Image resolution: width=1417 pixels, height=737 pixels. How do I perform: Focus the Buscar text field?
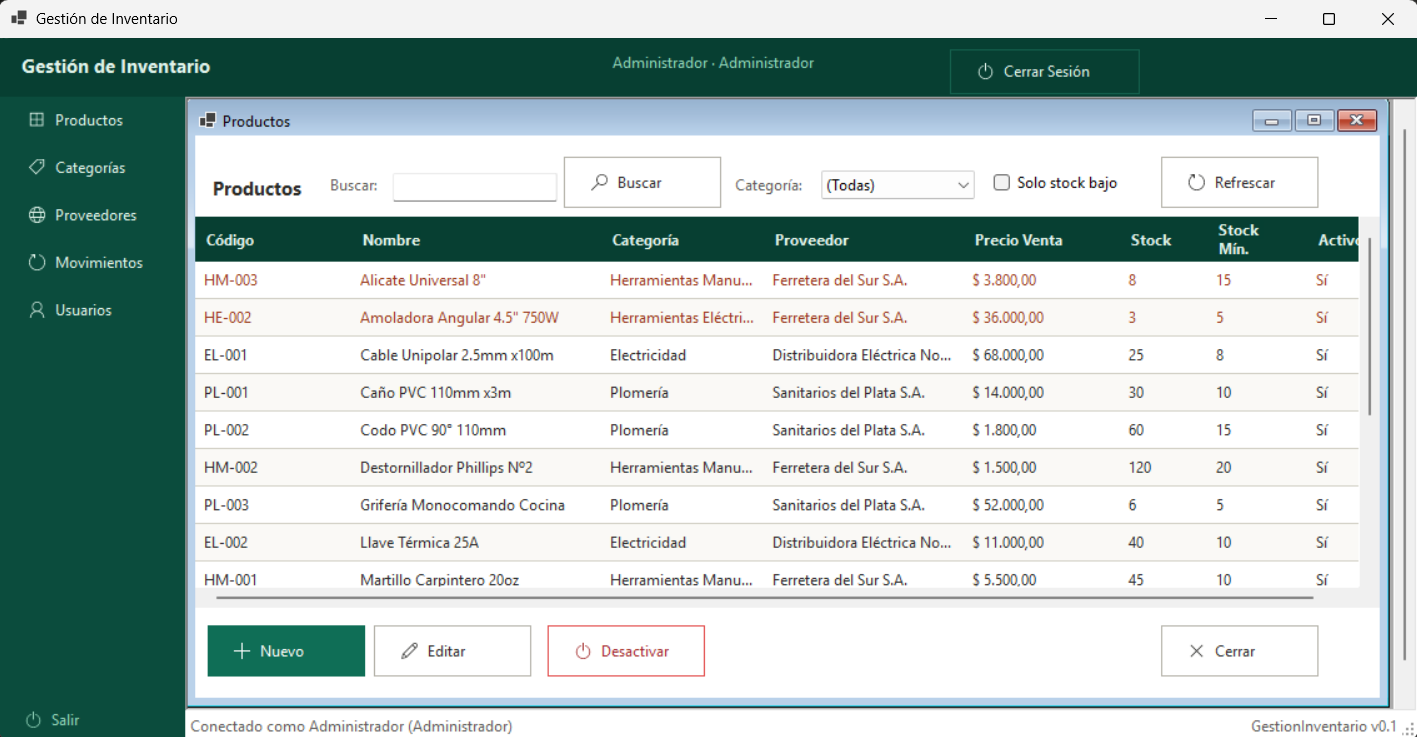[x=475, y=187]
